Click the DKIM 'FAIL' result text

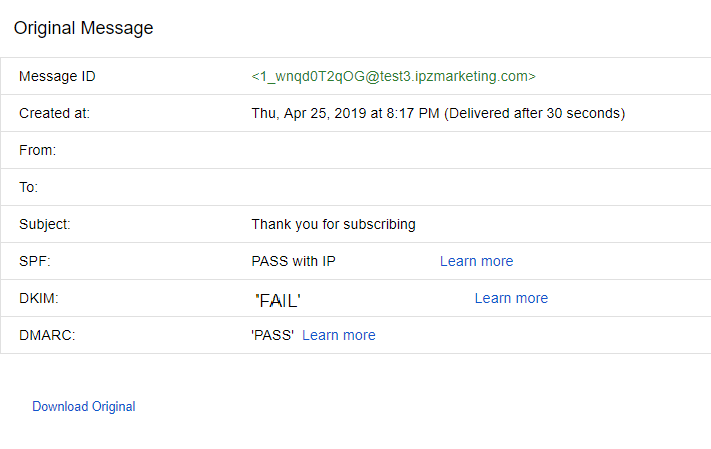278,299
